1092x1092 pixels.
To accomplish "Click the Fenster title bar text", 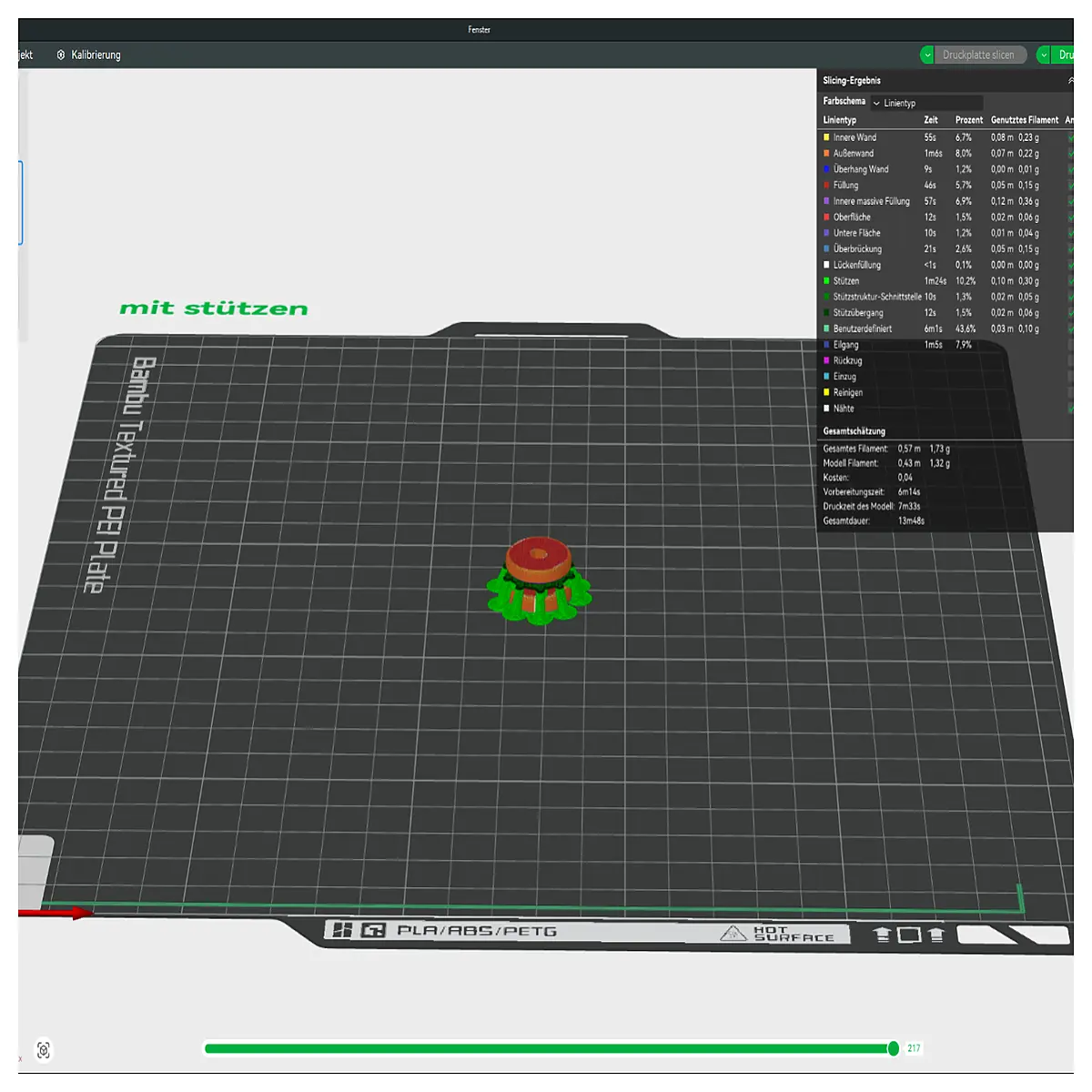I will tap(480, 30).
